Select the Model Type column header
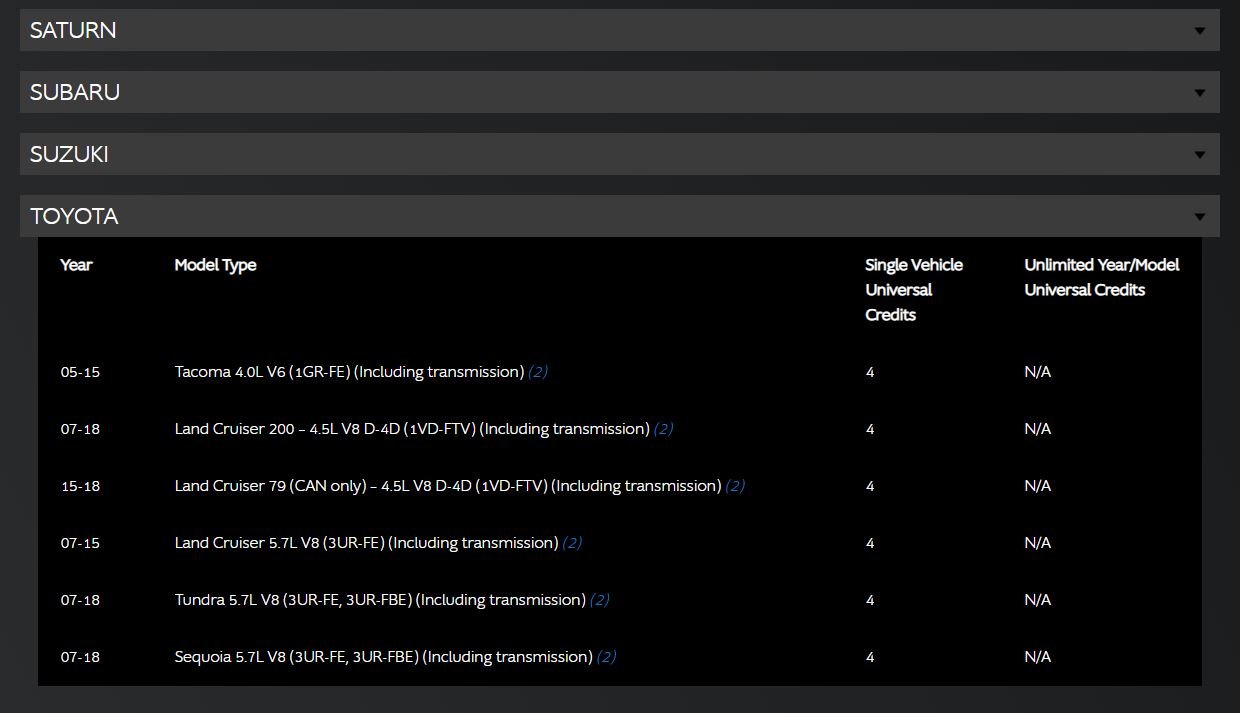Viewport: 1240px width, 713px height. tap(215, 265)
